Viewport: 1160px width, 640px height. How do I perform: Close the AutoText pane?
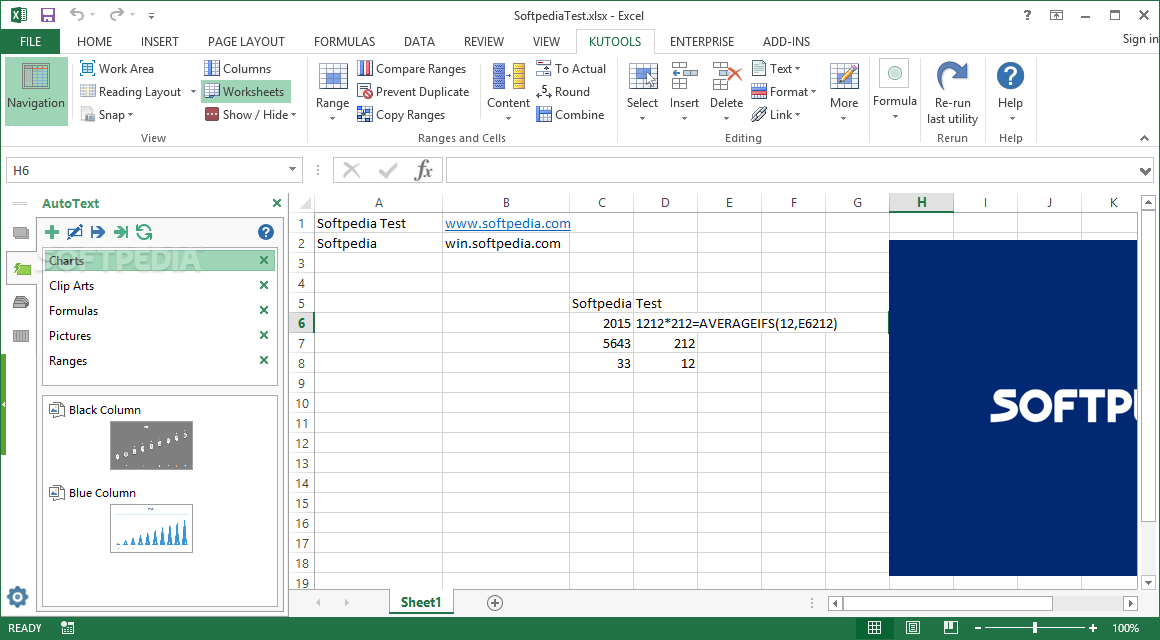tap(277, 203)
